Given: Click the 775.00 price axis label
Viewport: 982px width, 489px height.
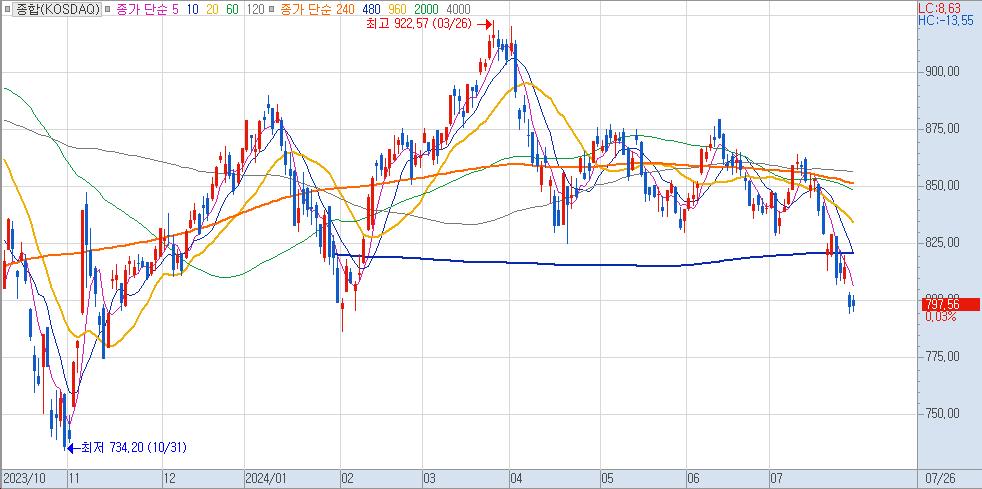Looking at the screenshot, I should 942,356.
